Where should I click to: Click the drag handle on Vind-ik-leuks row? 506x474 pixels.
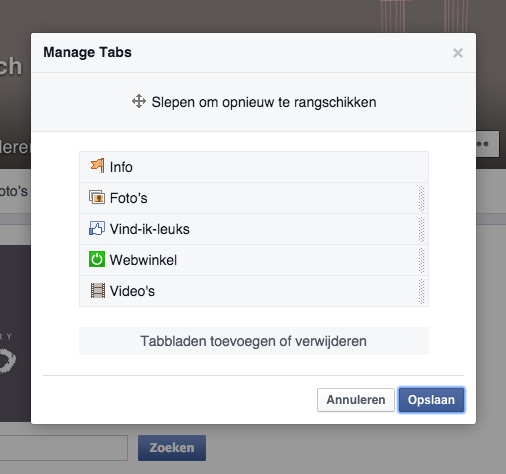(422, 229)
